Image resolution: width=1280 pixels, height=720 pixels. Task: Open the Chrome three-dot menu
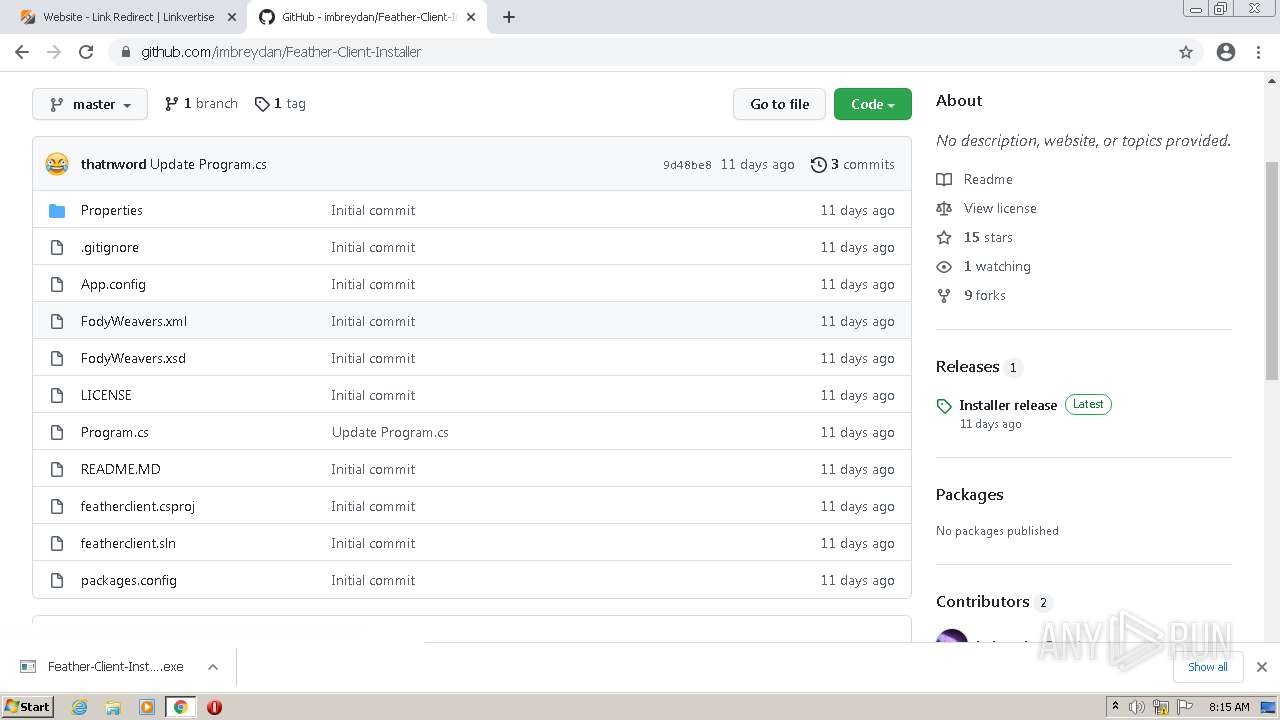1258,52
